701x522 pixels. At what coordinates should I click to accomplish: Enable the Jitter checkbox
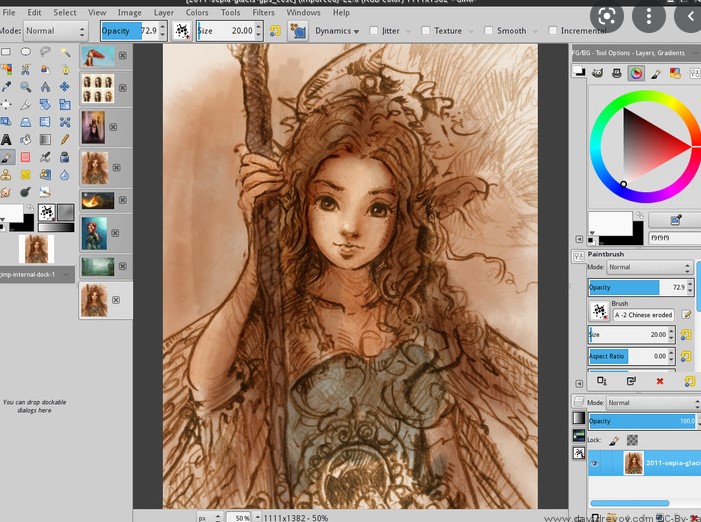click(x=374, y=30)
